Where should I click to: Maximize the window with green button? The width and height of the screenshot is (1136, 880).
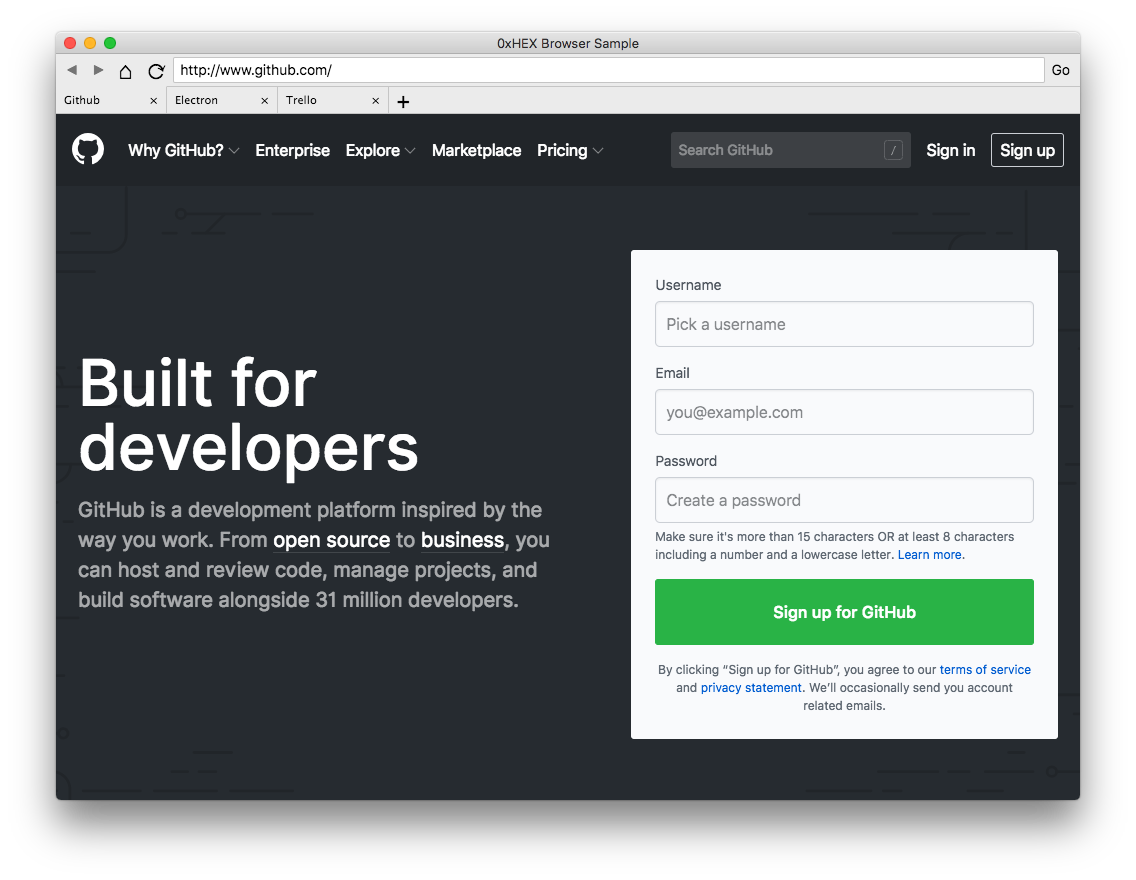click(x=110, y=43)
